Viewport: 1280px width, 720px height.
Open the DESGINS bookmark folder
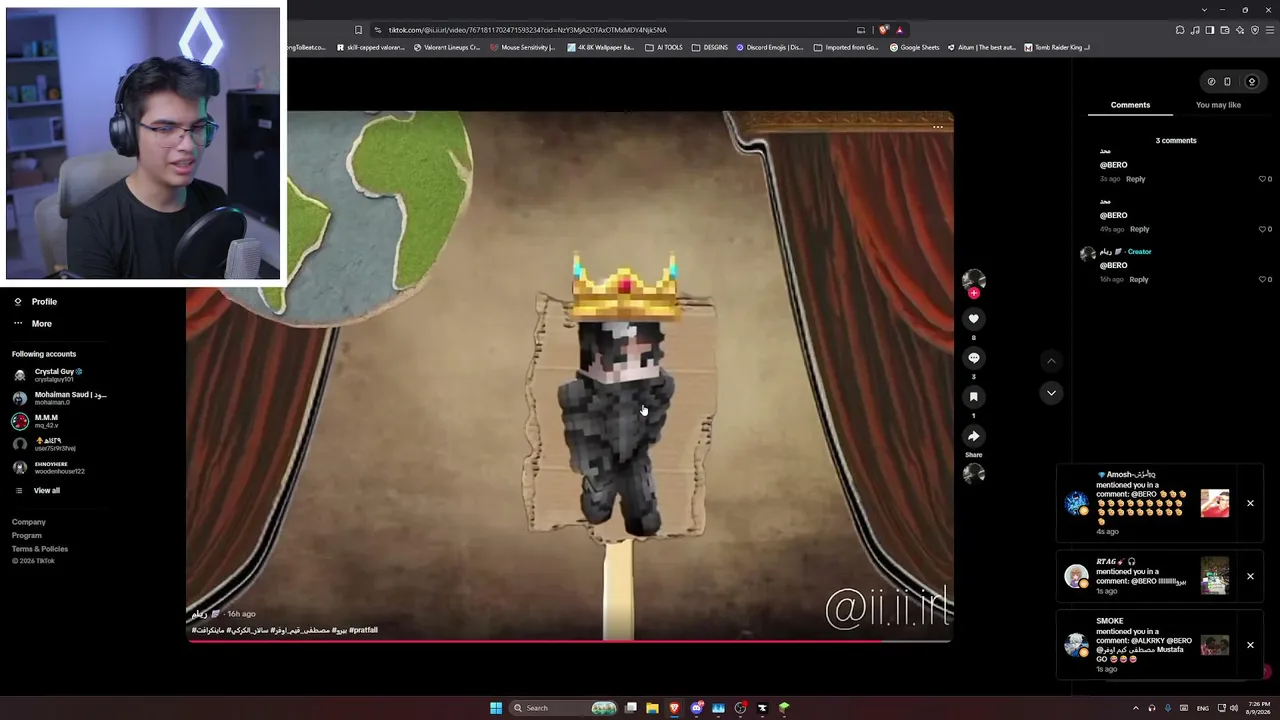point(710,47)
